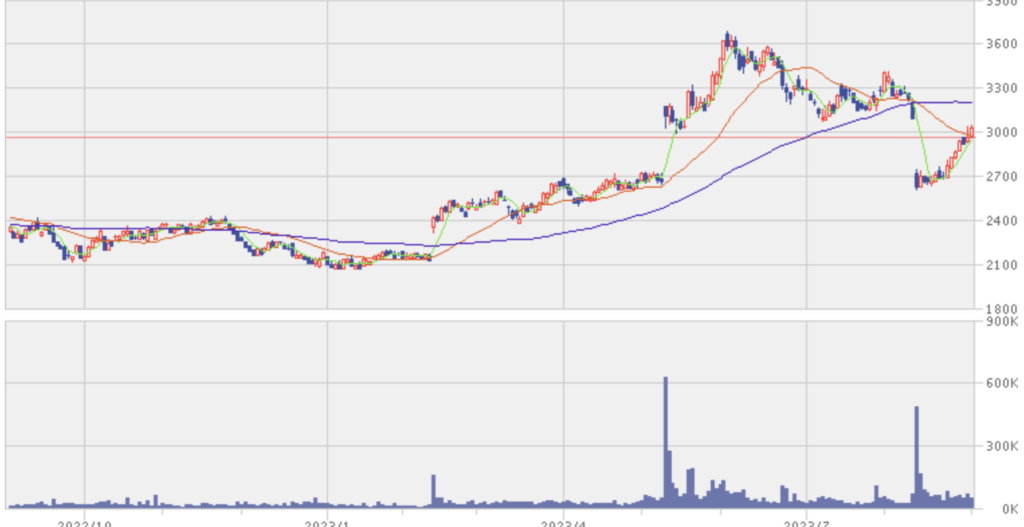Viewport: 1024px width, 527px height.
Task: Pick the 2023/7 date axis label
Action: [x=806, y=522]
